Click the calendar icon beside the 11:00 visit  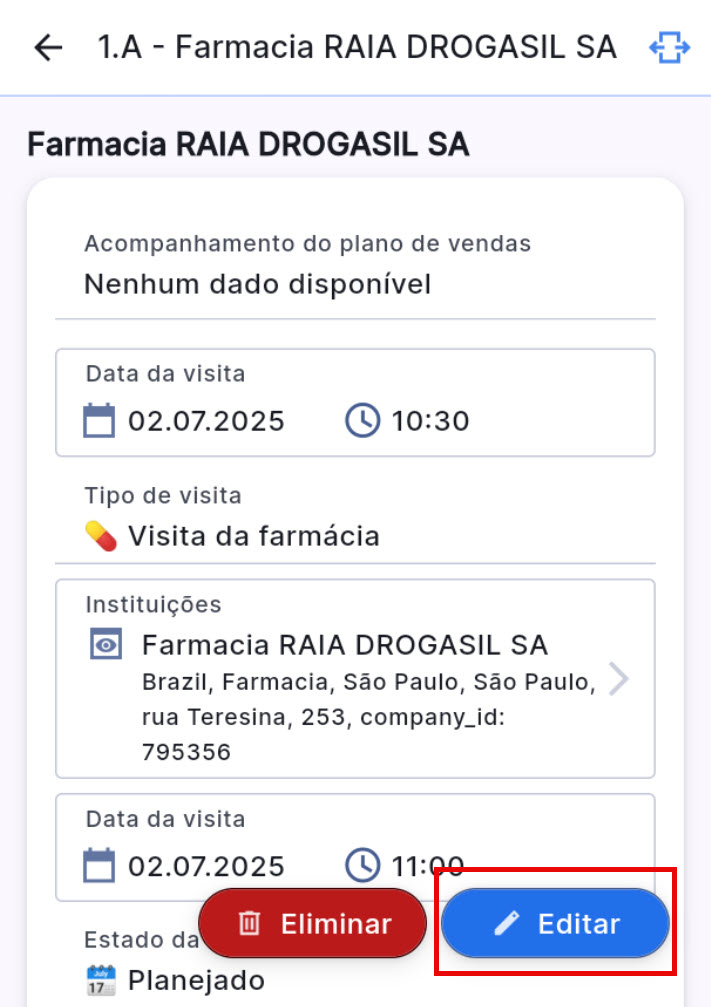point(99,865)
